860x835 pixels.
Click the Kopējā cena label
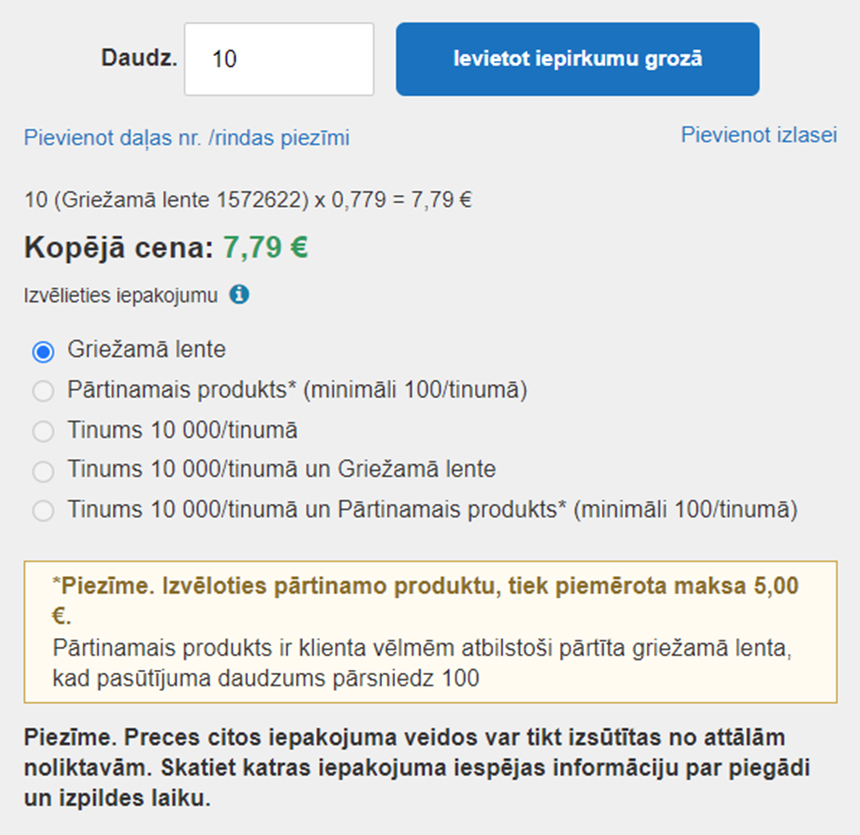119,248
